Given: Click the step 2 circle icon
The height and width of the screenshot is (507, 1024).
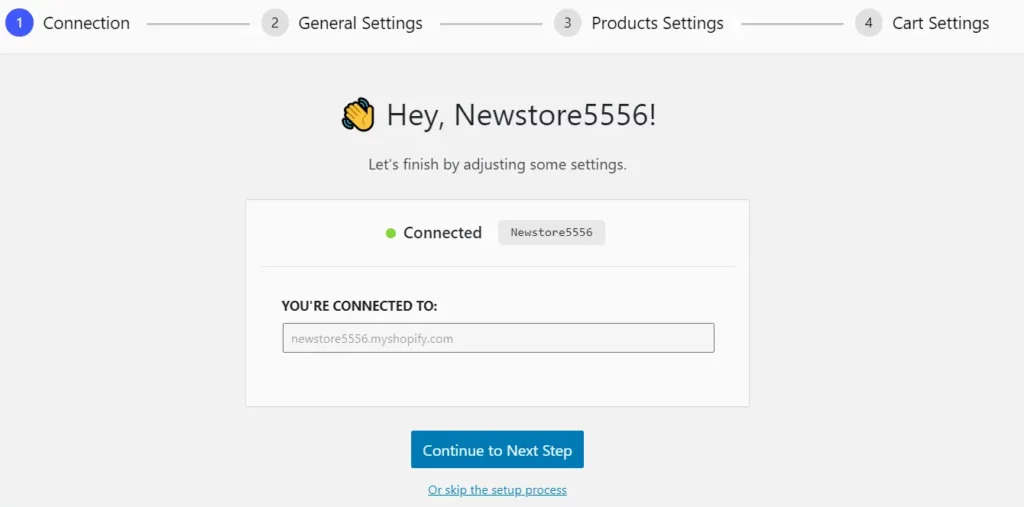Looking at the screenshot, I should (x=275, y=24).
